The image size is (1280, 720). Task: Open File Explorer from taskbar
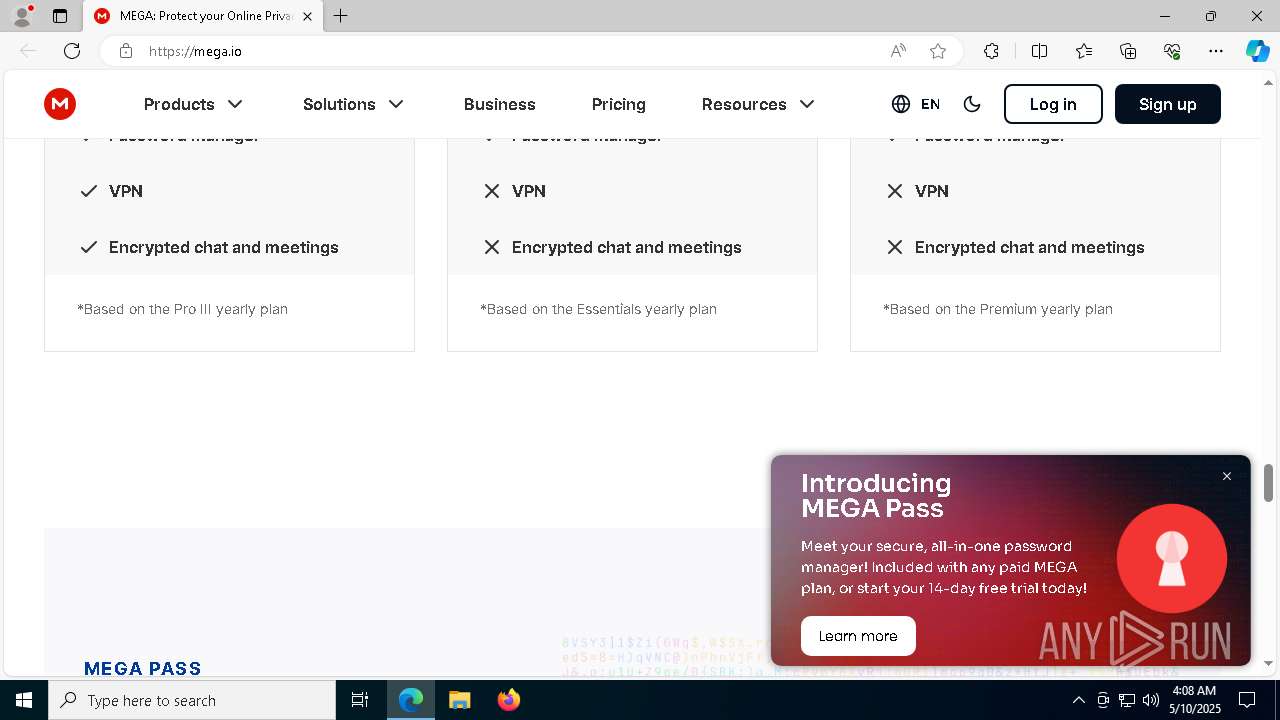[459, 700]
